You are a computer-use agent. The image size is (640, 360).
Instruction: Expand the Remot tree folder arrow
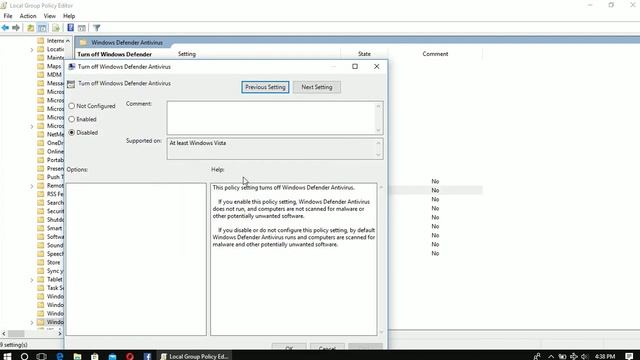point(32,186)
